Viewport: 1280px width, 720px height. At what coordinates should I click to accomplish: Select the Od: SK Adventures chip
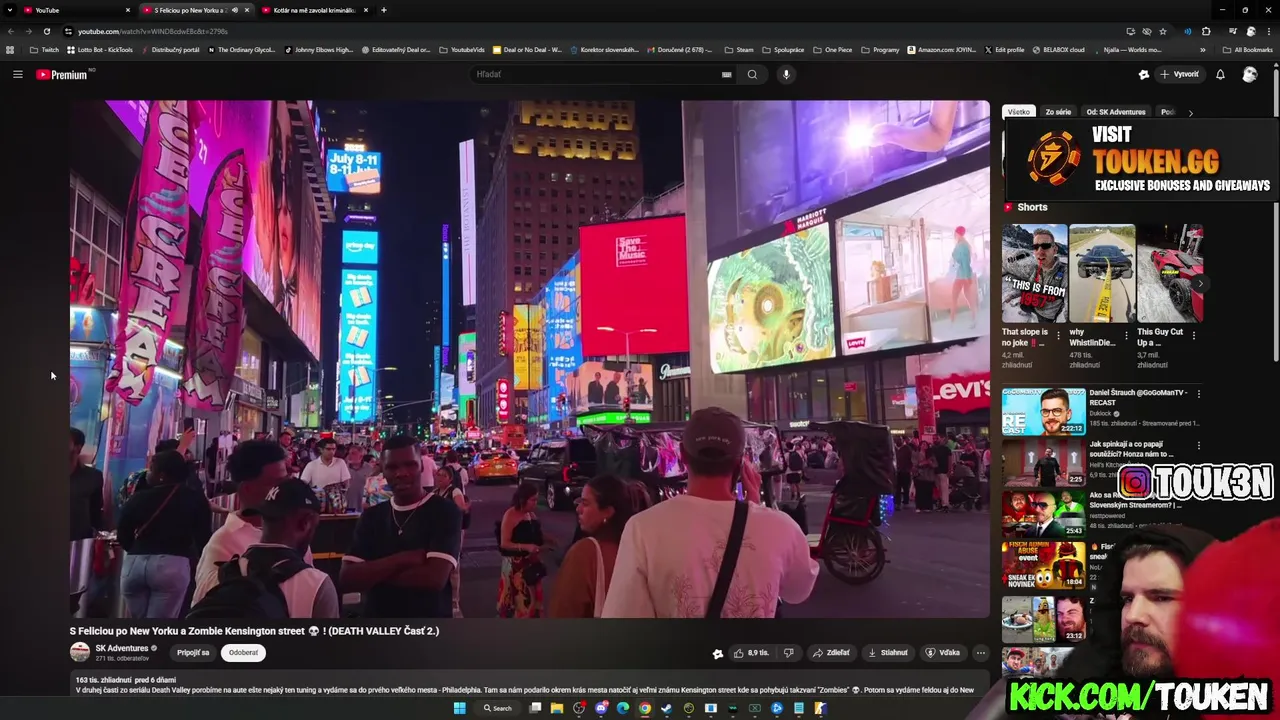click(x=1116, y=112)
